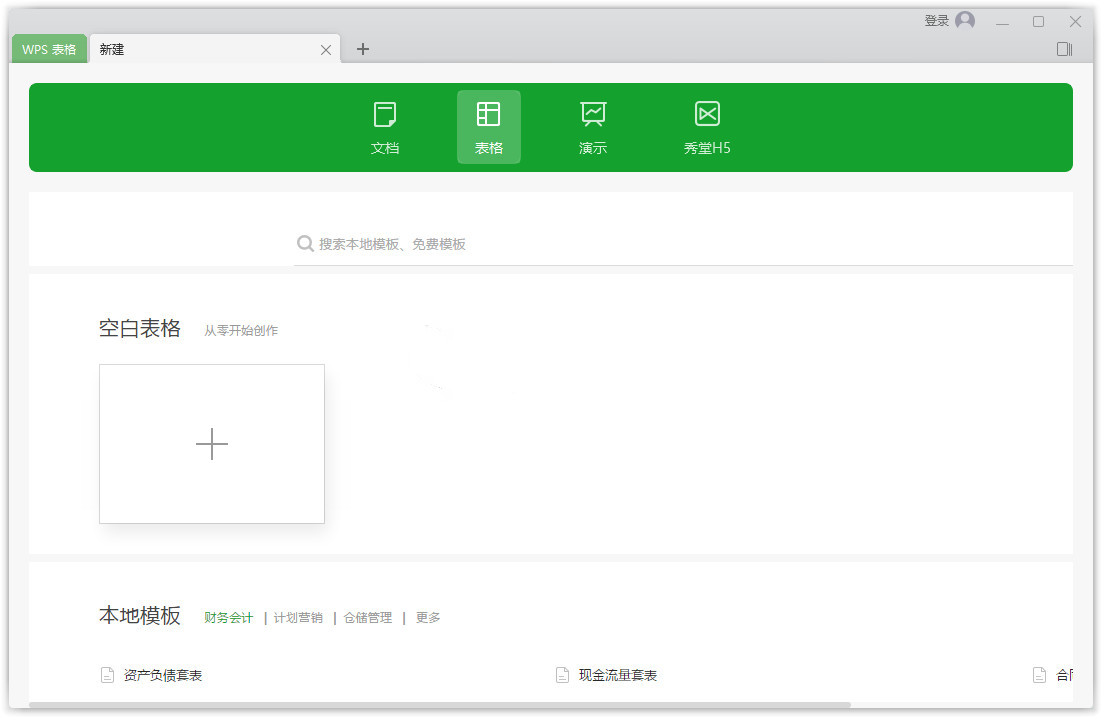Image resolution: width=1108 pixels, height=726 pixels.
Task: Expand 更多 template categories
Action: point(428,618)
